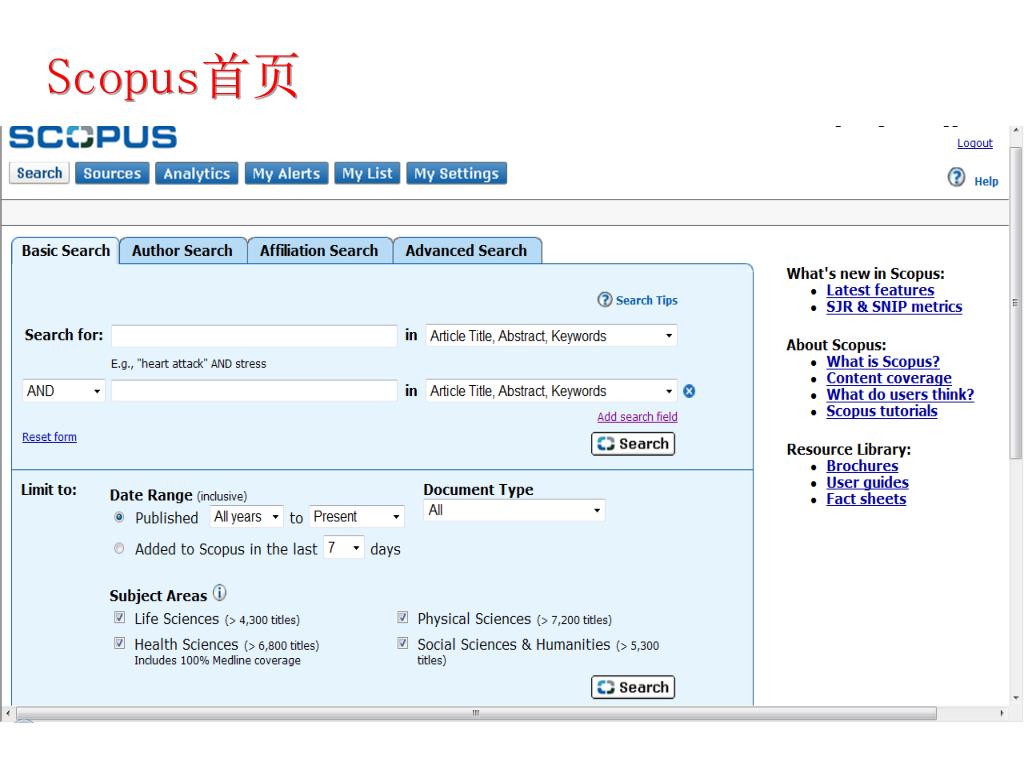The height and width of the screenshot is (768, 1024).
Task: Open Subject Areas info icon
Action: coord(220,593)
